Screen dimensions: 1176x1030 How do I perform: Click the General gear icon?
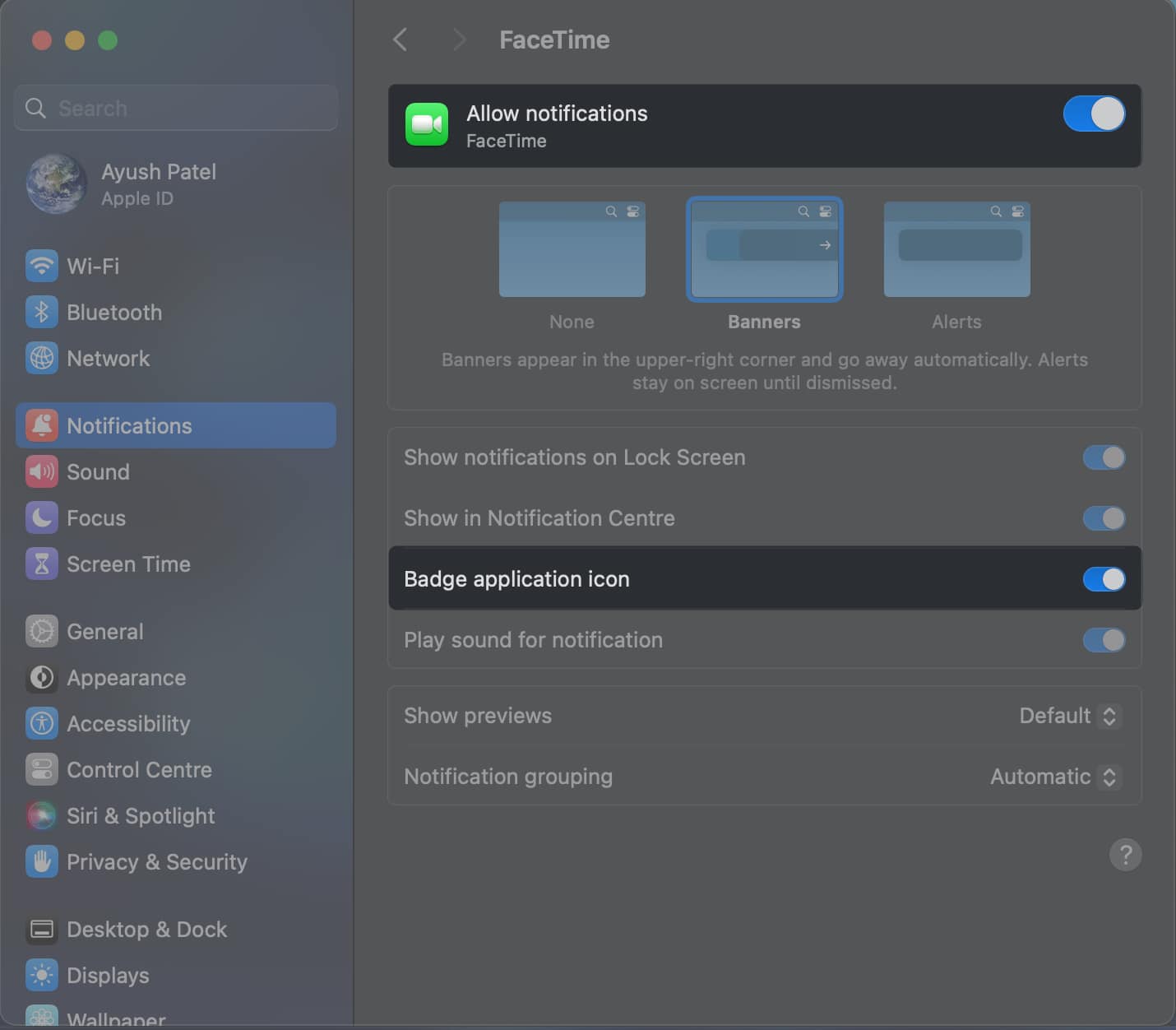pos(42,631)
